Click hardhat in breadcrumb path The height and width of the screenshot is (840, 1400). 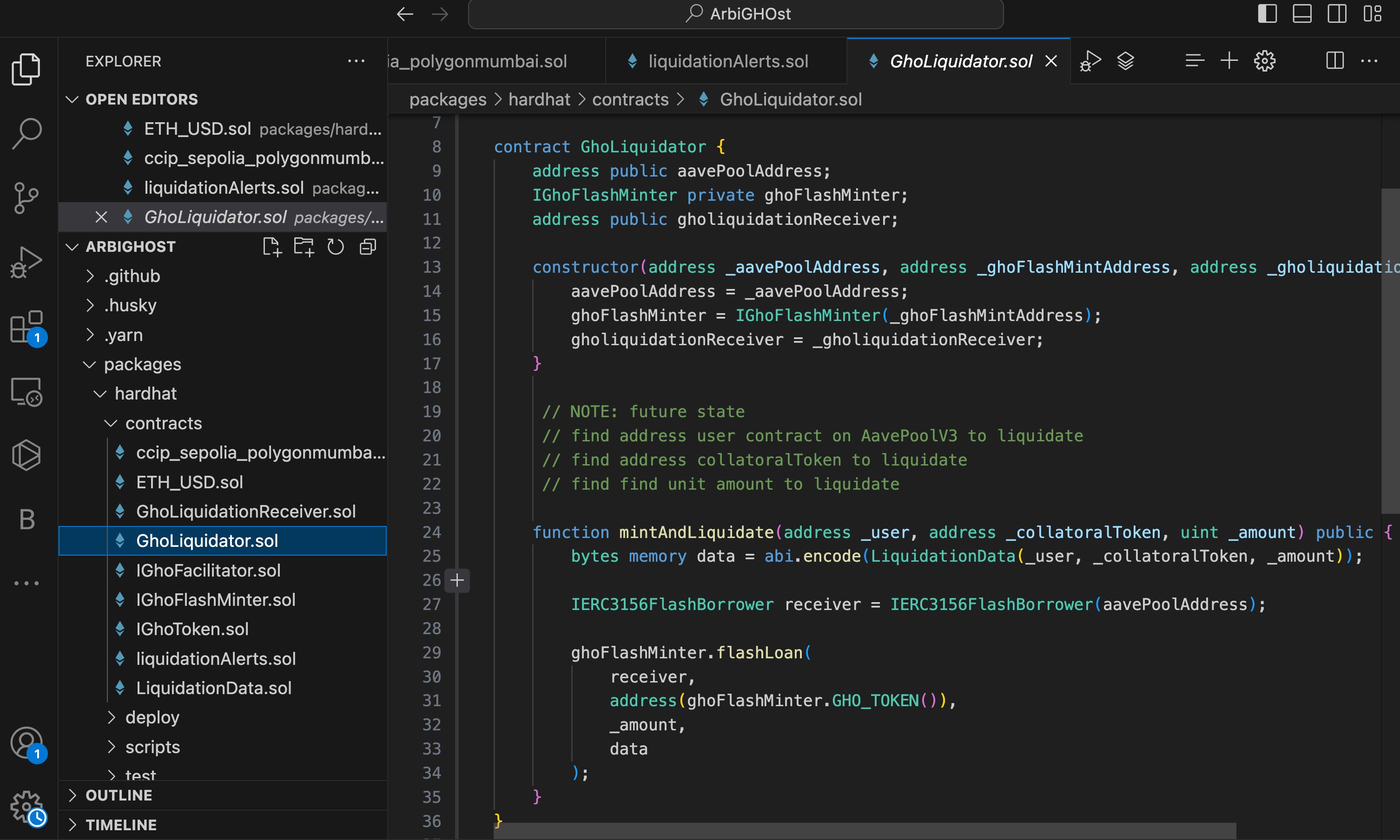click(x=539, y=99)
